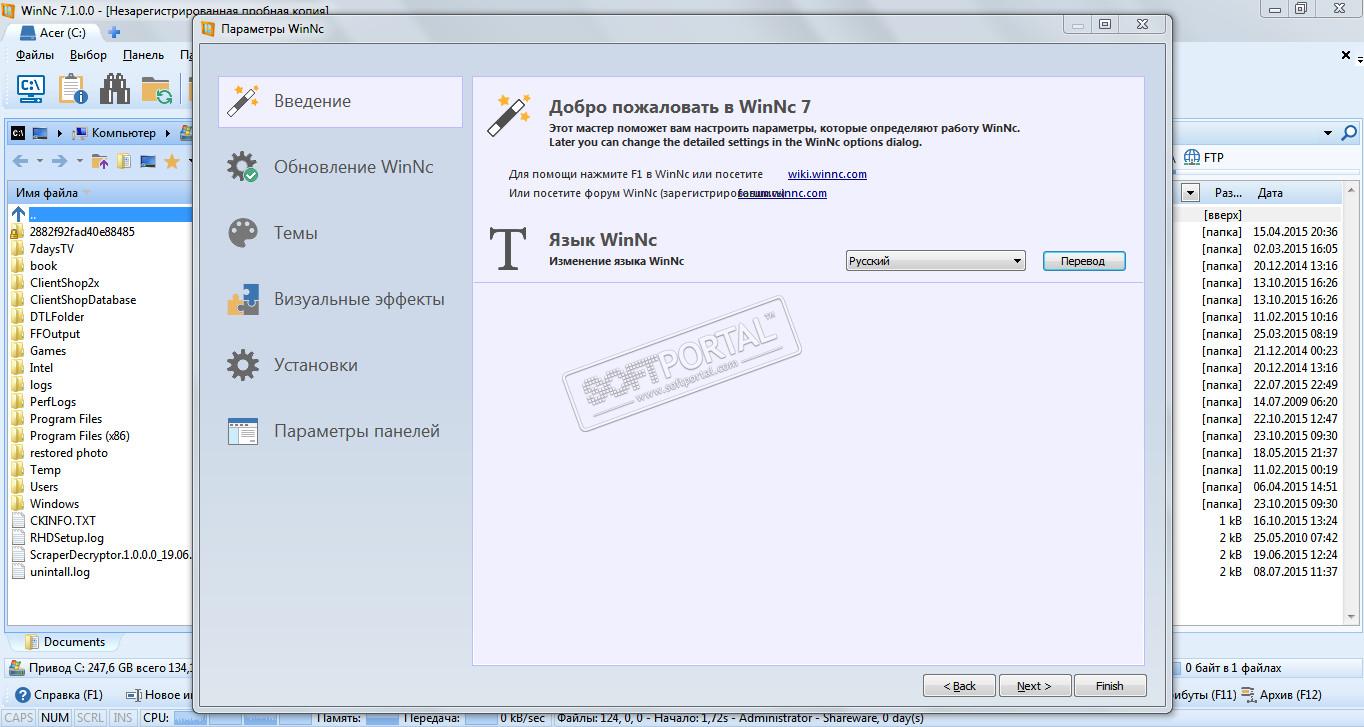
Task: Select the restored photo folder
Action: click(x=69, y=452)
